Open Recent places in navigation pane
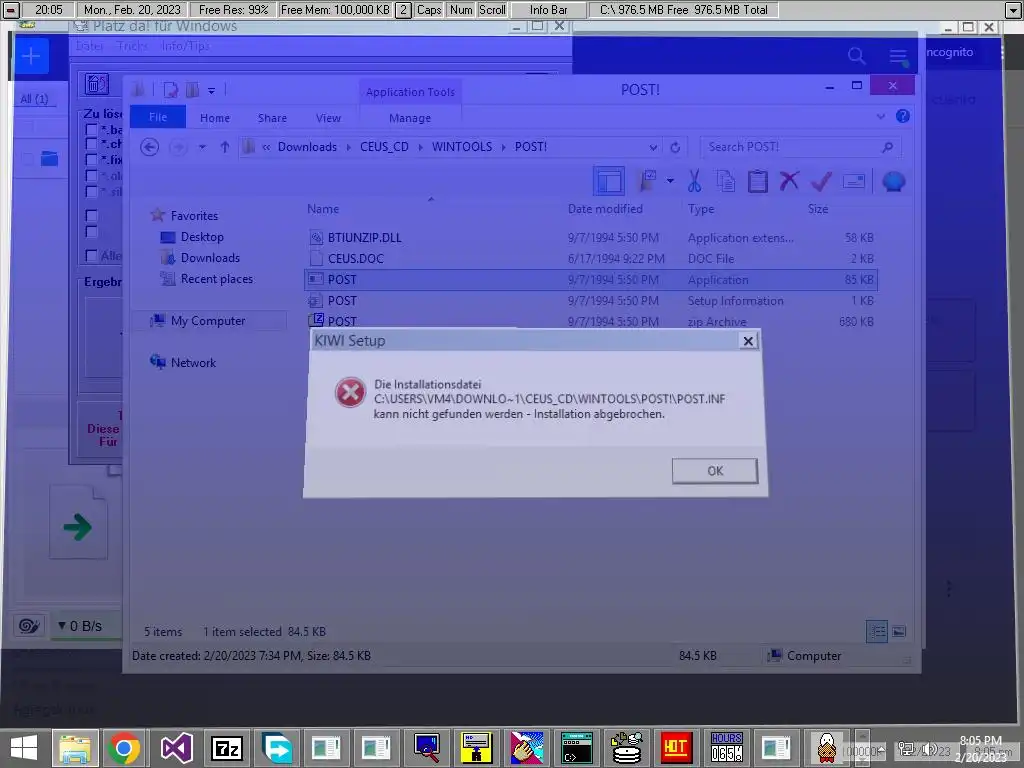 coord(216,279)
